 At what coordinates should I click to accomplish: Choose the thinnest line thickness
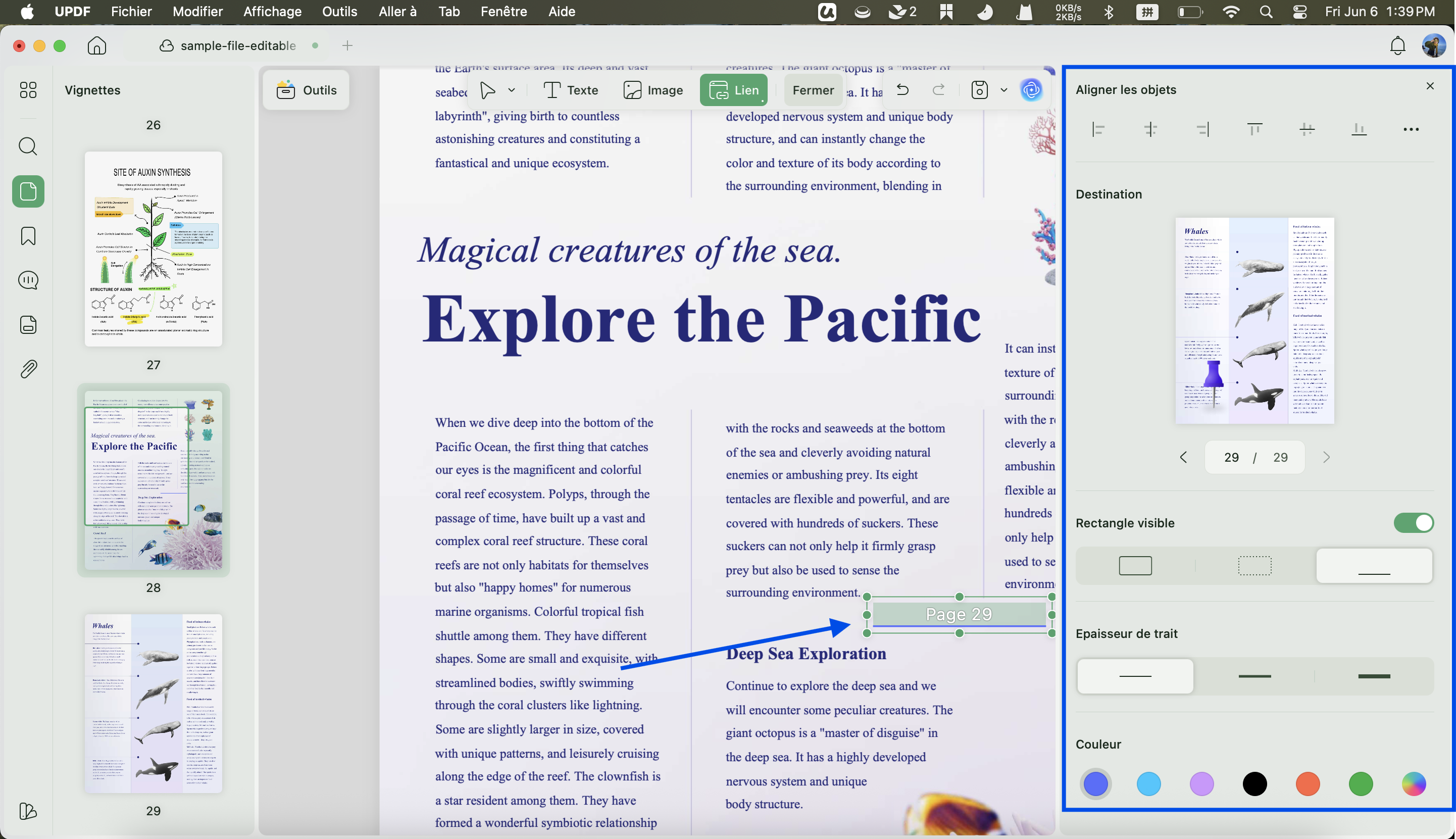(1135, 676)
